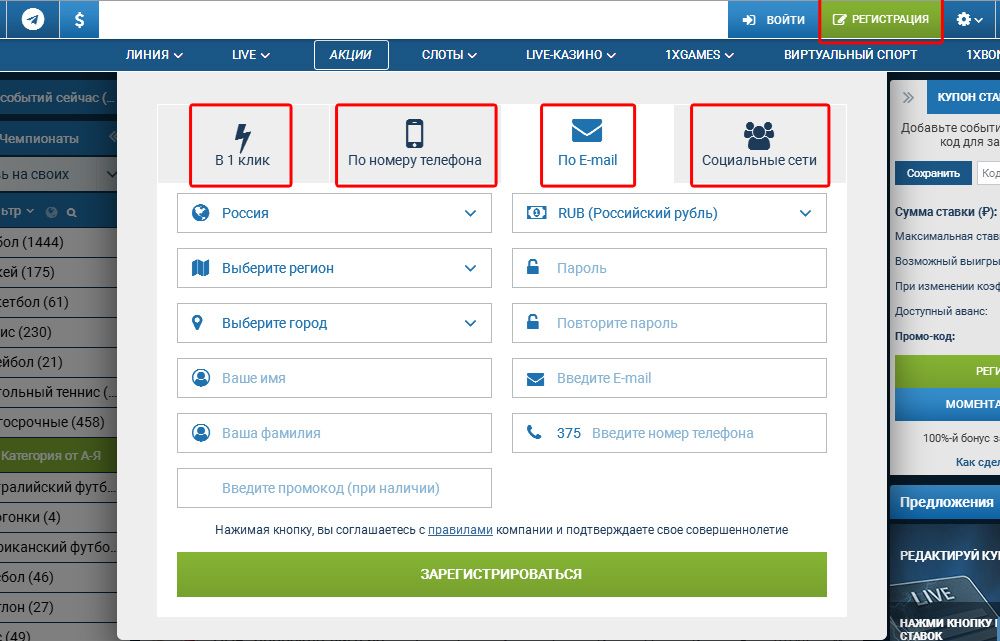Click the banknote icon beside RUB

click(x=536, y=212)
